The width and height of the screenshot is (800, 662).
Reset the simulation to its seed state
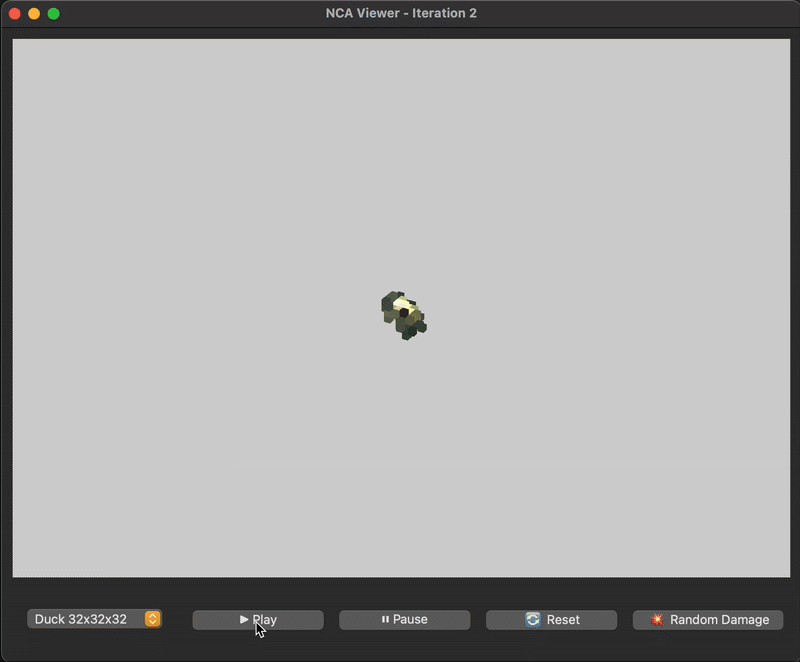pos(550,620)
